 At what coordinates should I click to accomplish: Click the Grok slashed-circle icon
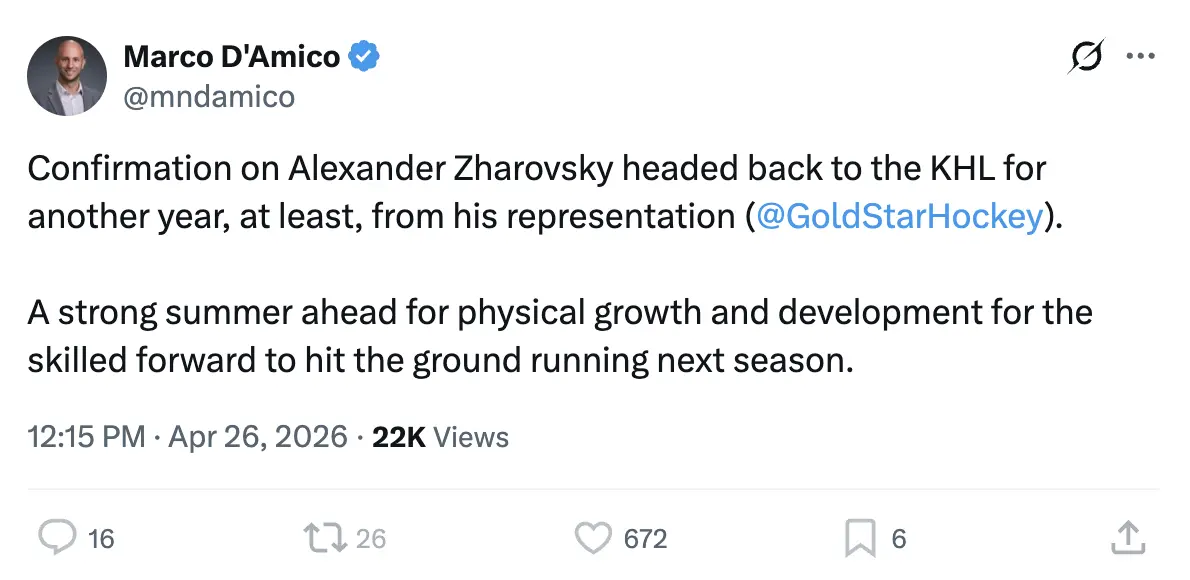(1086, 59)
